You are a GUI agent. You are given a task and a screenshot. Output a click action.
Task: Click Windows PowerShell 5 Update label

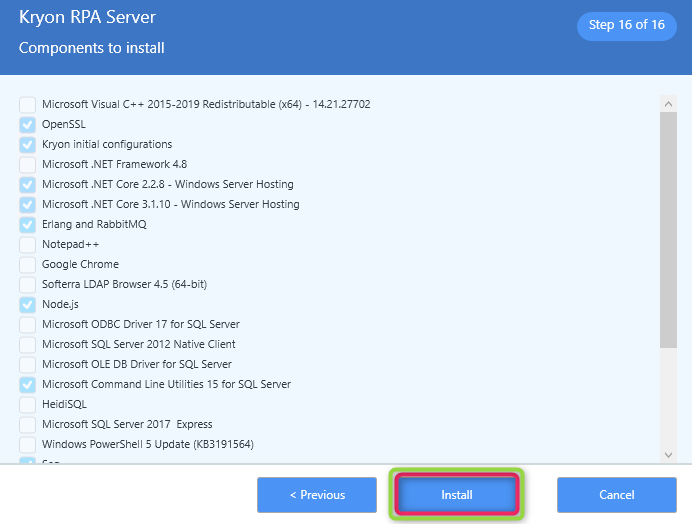pos(148,444)
